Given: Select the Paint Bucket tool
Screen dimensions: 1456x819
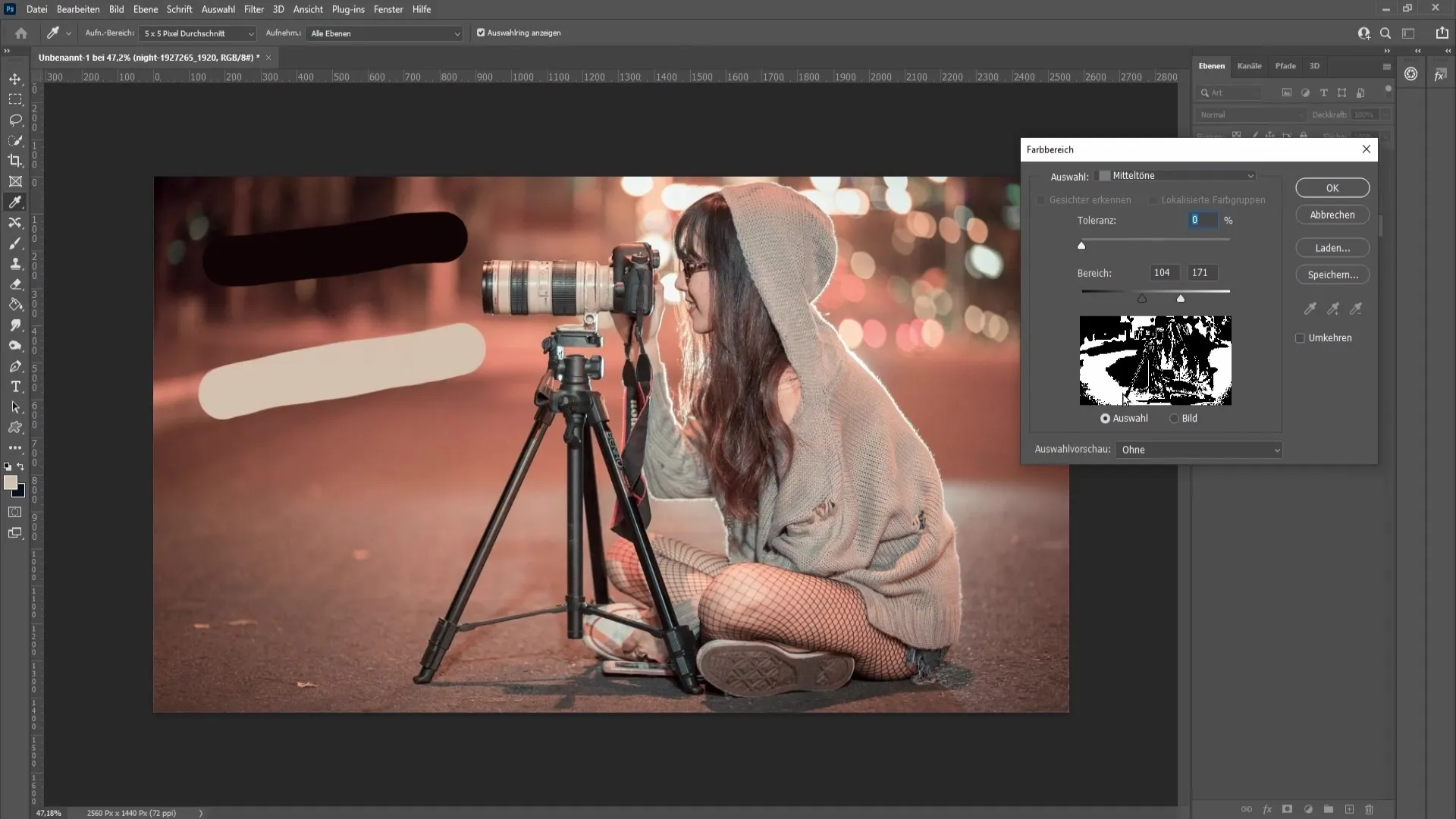Looking at the screenshot, I should (x=15, y=305).
